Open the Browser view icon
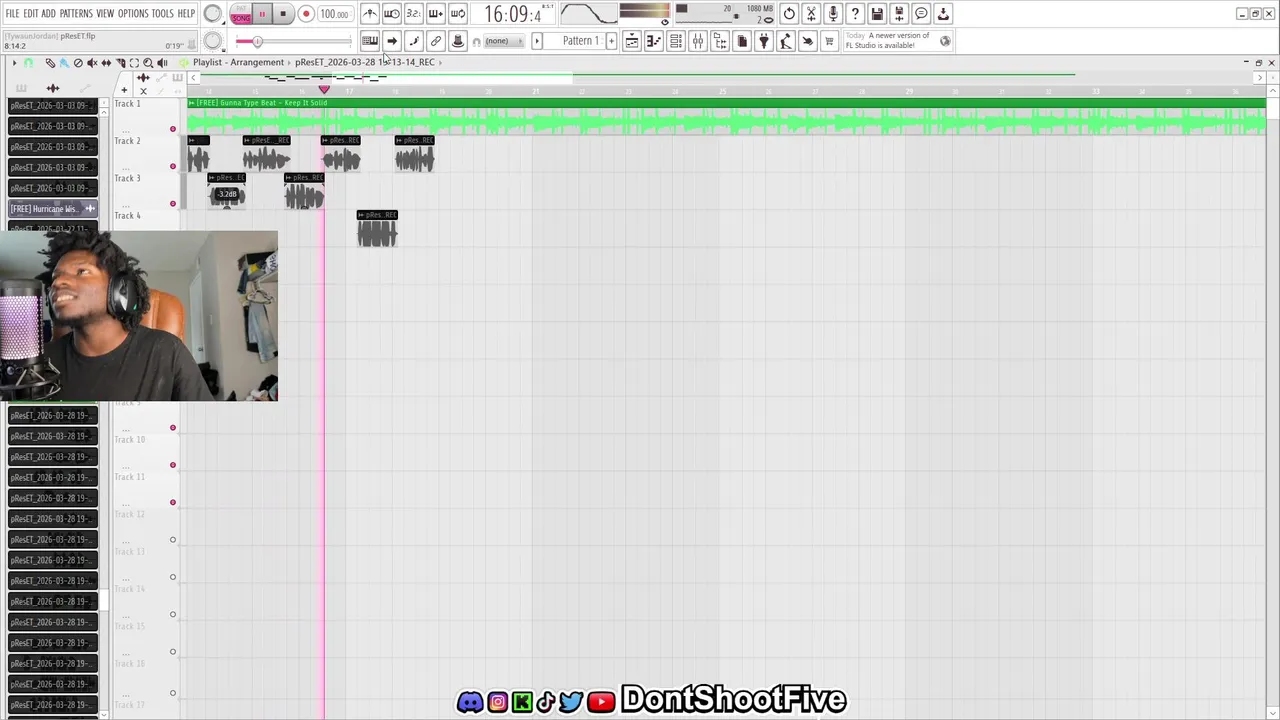The image size is (1280, 720). coord(720,41)
